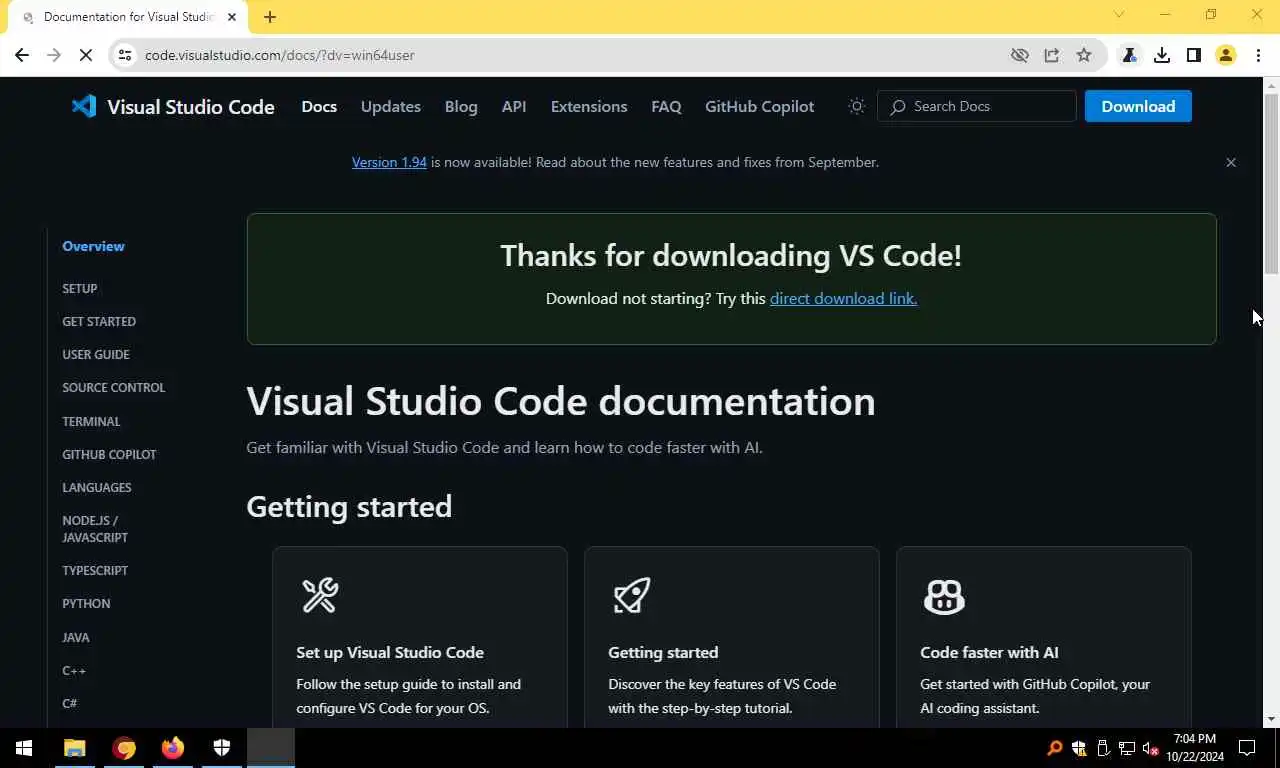The height and width of the screenshot is (768, 1280).
Task: View site information icon in the address bar
Action: pyautogui.click(x=125, y=55)
